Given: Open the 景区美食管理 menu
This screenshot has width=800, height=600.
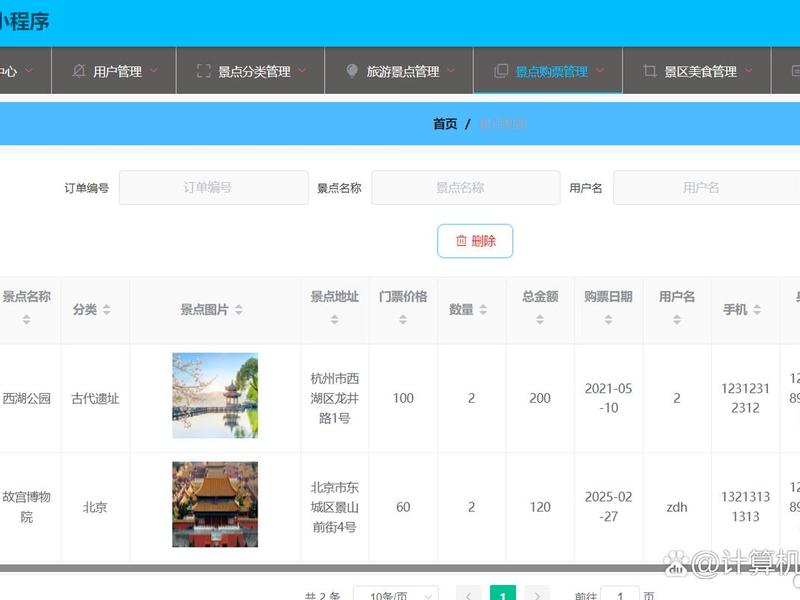Looking at the screenshot, I should (696, 71).
